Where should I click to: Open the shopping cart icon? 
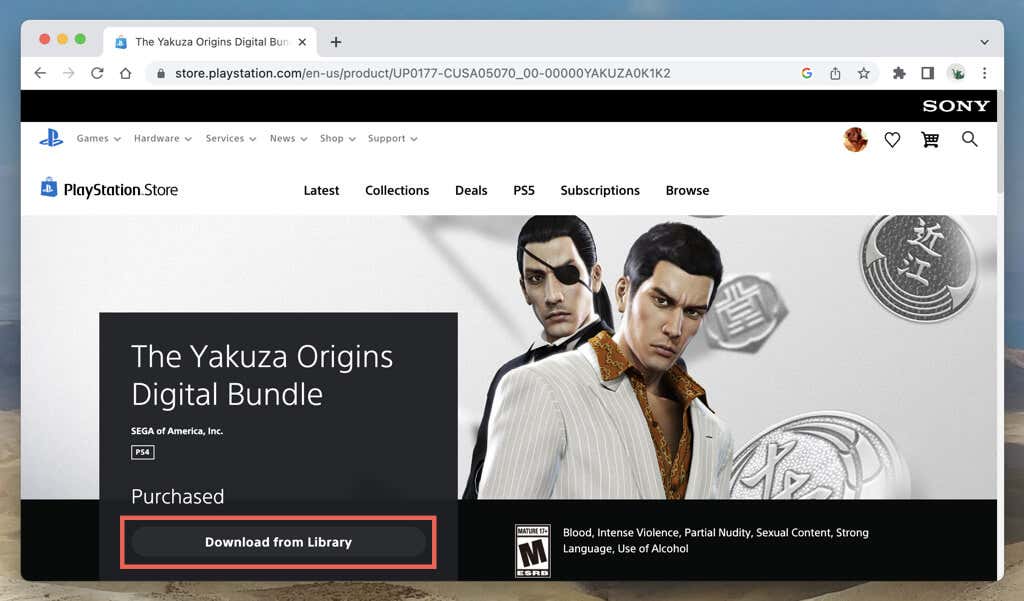click(930, 139)
